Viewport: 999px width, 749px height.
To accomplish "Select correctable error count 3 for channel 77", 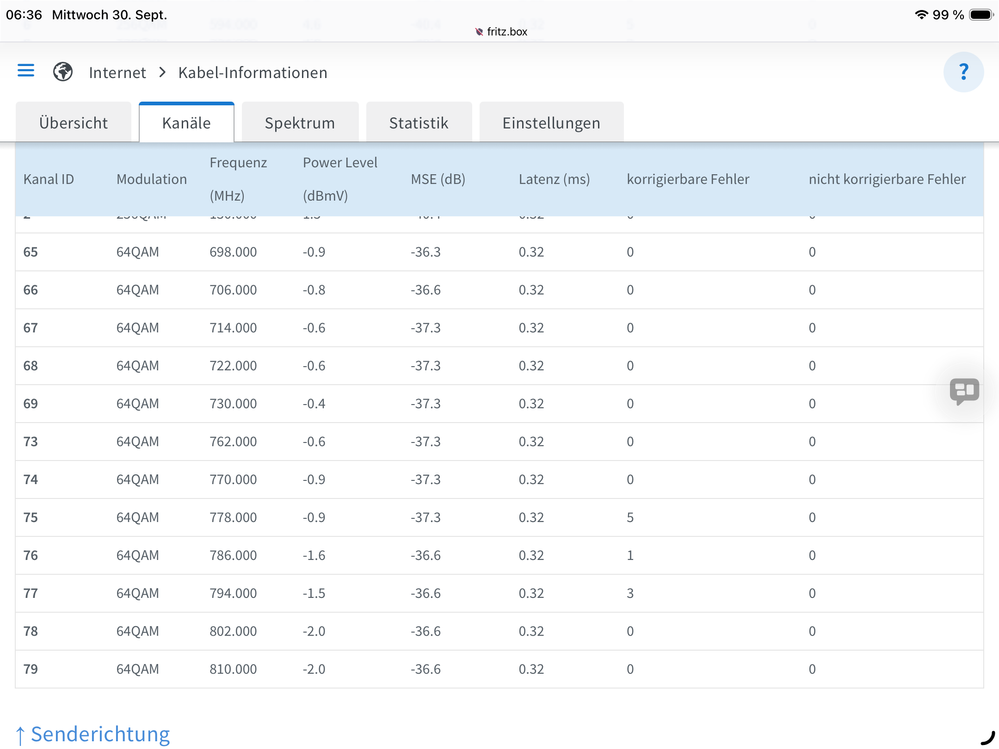I will [630, 593].
